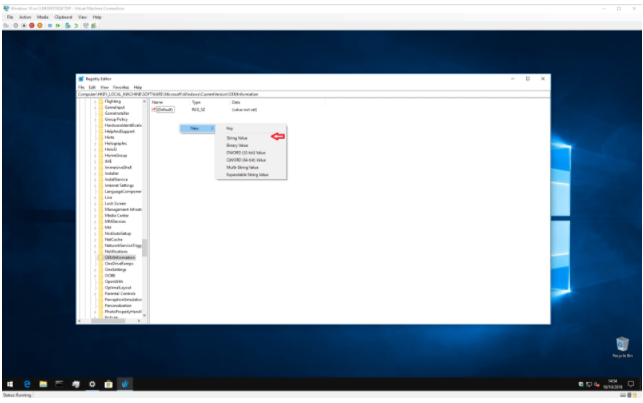643x403 pixels.
Task: Expand the Parental Controls registry key
Action: (x=95, y=294)
